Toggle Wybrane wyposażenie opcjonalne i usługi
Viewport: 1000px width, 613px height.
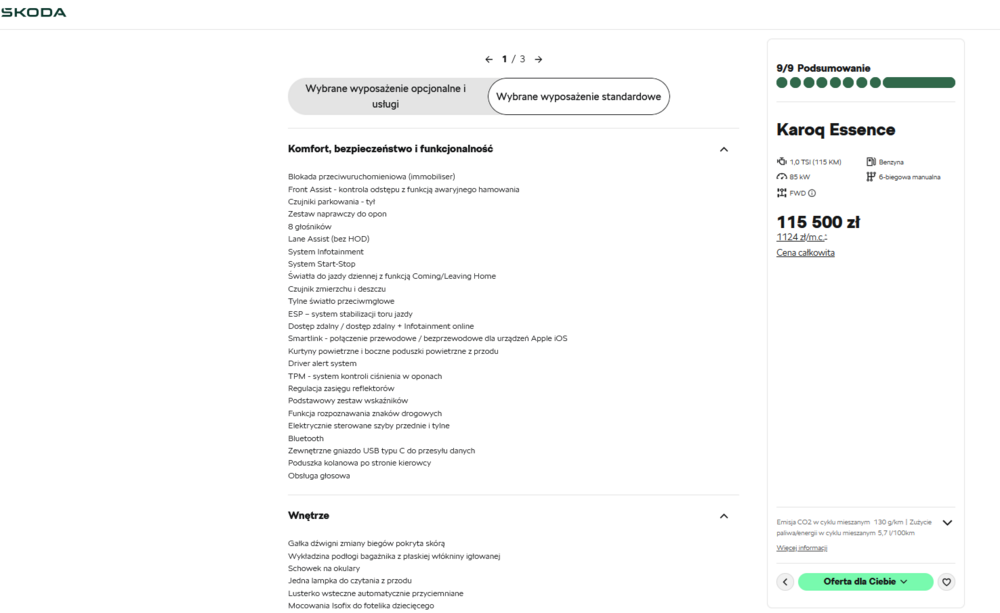[x=389, y=96]
